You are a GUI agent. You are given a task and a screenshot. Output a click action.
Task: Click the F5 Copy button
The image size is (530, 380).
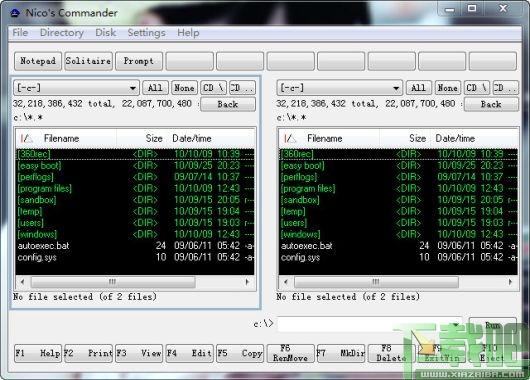(240, 353)
